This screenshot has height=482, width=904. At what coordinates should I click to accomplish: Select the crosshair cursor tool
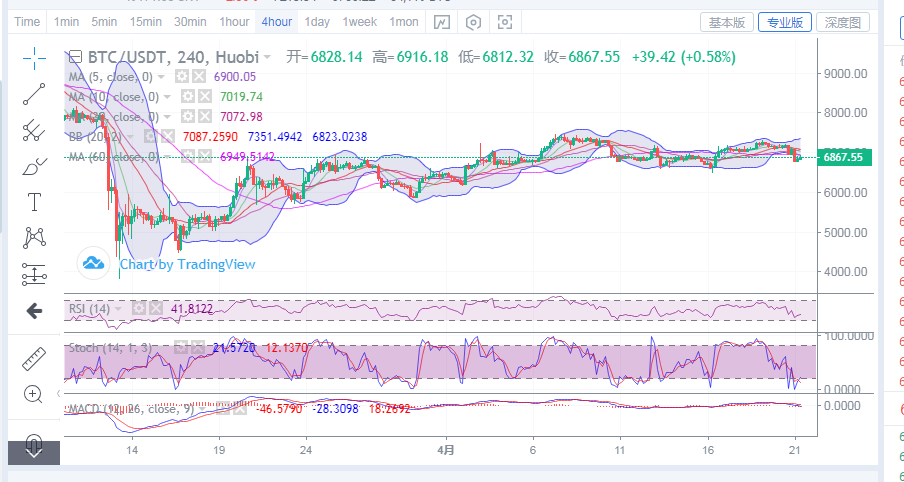tap(34, 58)
